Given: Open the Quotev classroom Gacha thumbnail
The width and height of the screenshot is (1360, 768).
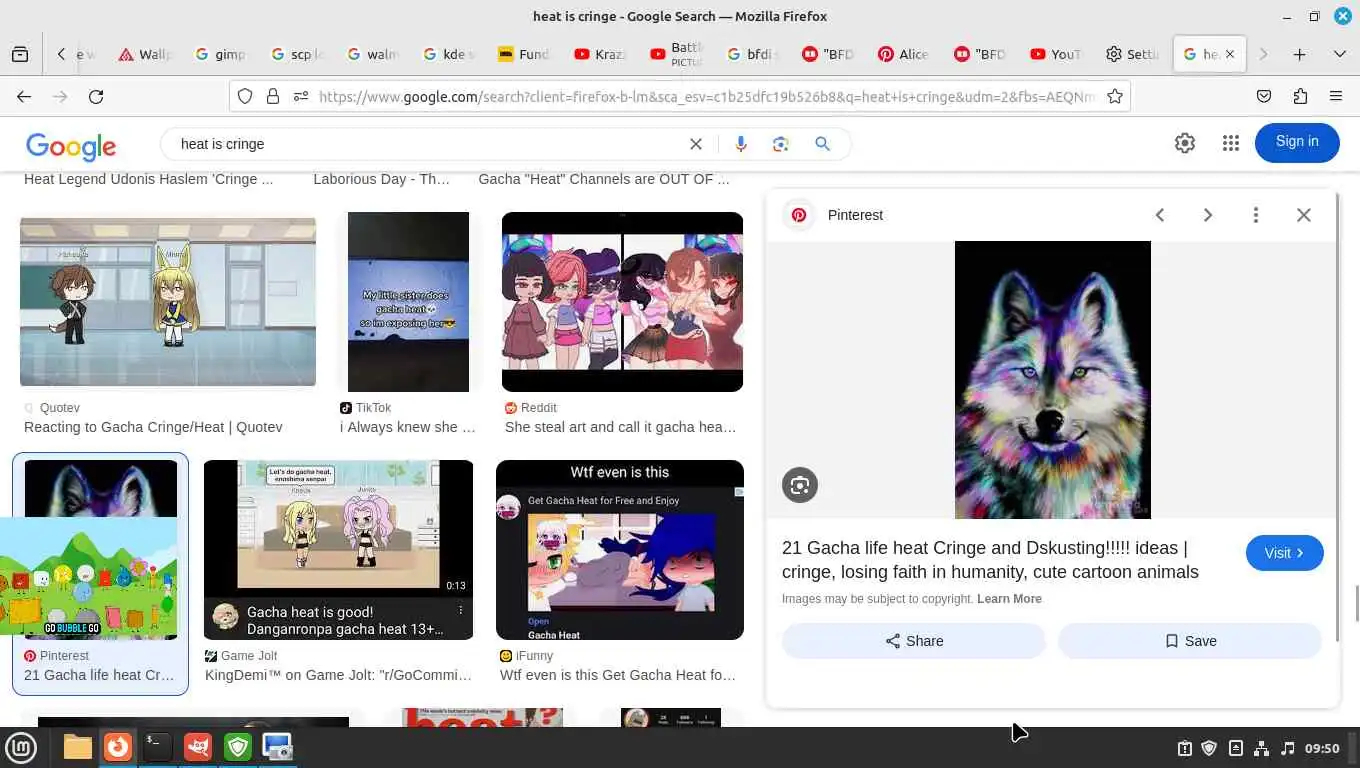Looking at the screenshot, I should point(168,302).
